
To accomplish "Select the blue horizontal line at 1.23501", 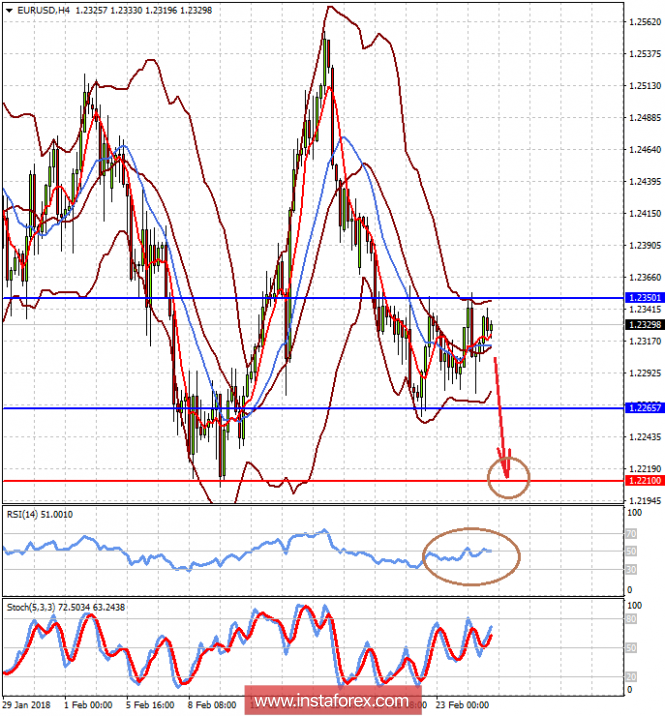I will click(x=313, y=298).
